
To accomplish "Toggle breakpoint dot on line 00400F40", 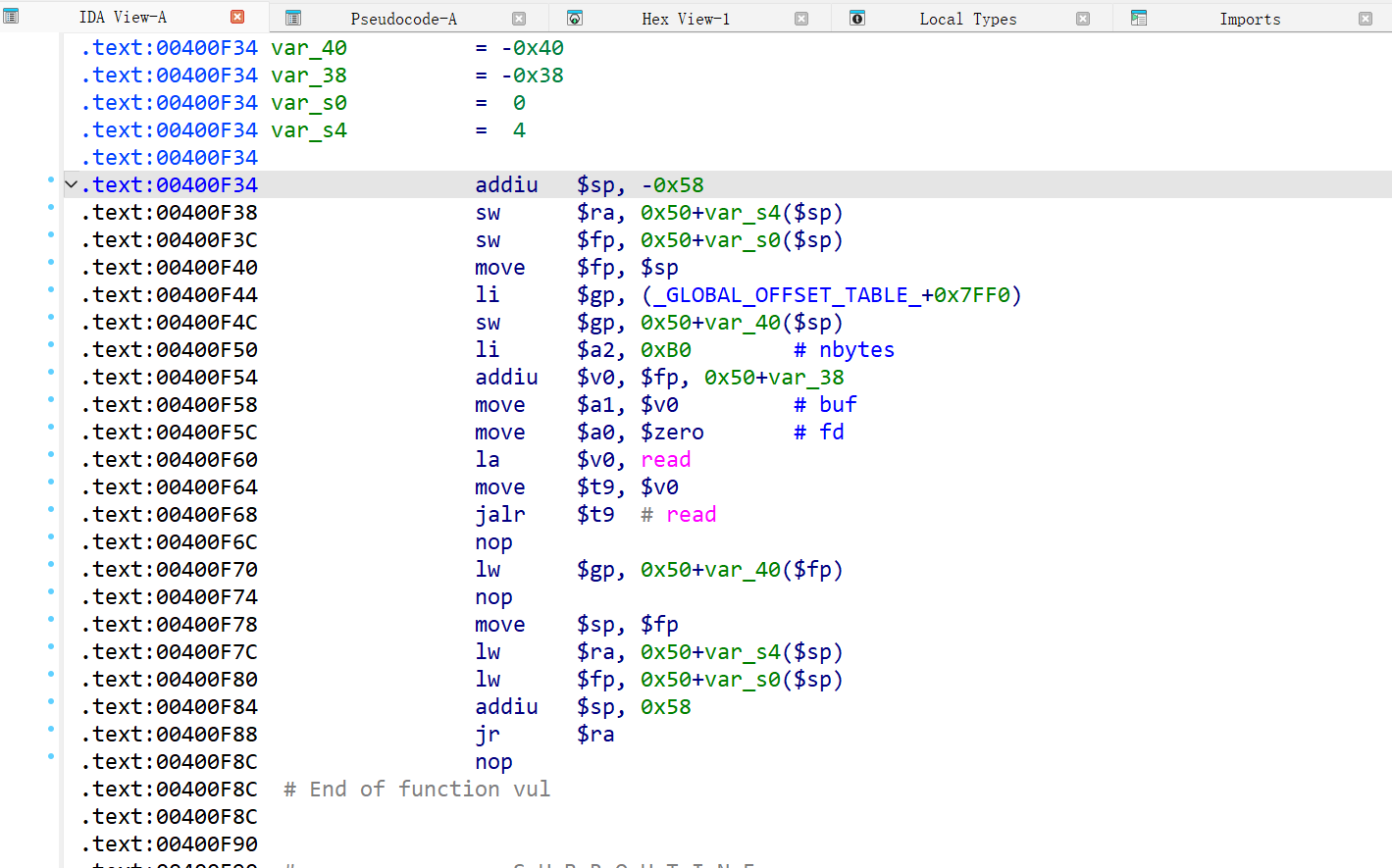I will [x=51, y=262].
